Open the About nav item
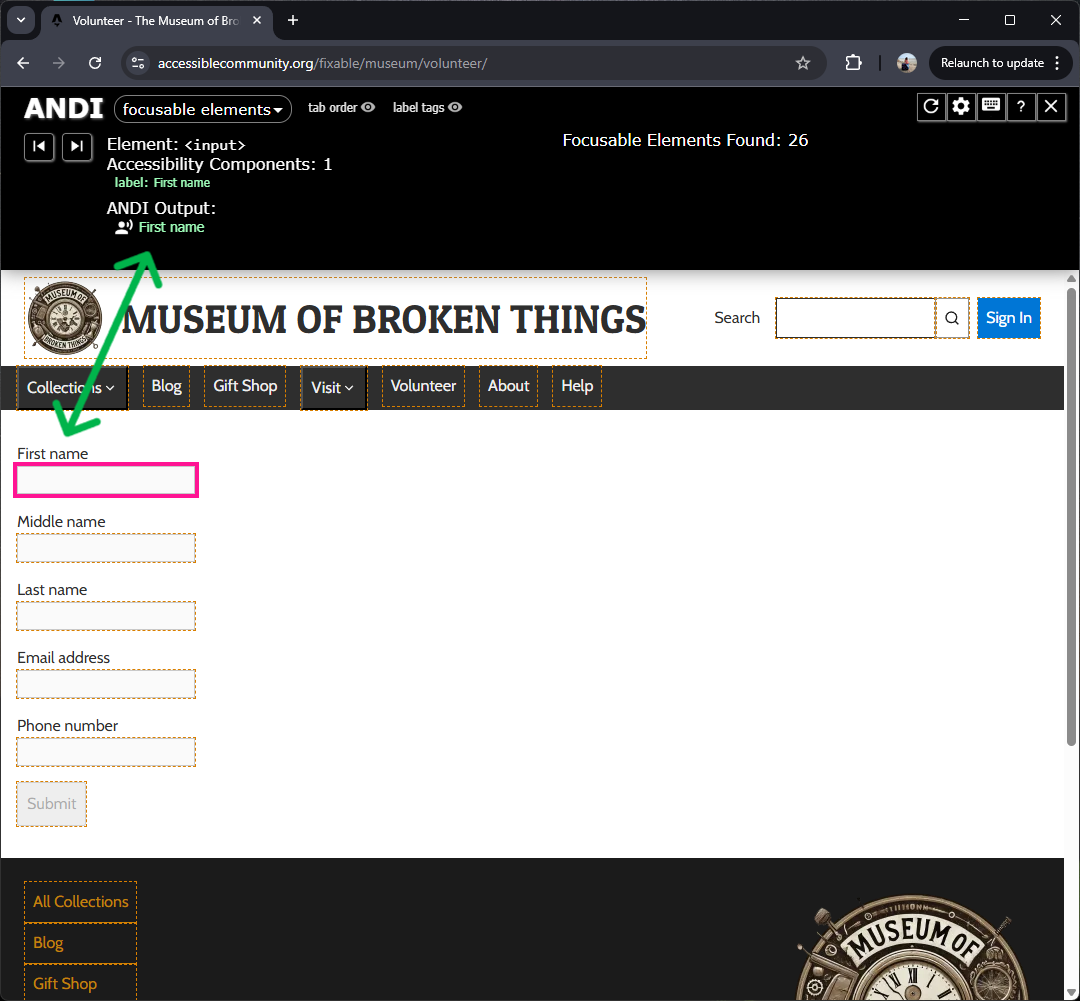Viewport: 1080px width, 1001px height. 508,386
